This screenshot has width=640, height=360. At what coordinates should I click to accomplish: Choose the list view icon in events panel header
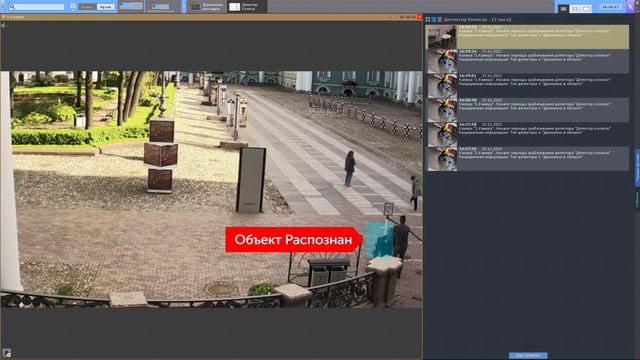[x=440, y=19]
